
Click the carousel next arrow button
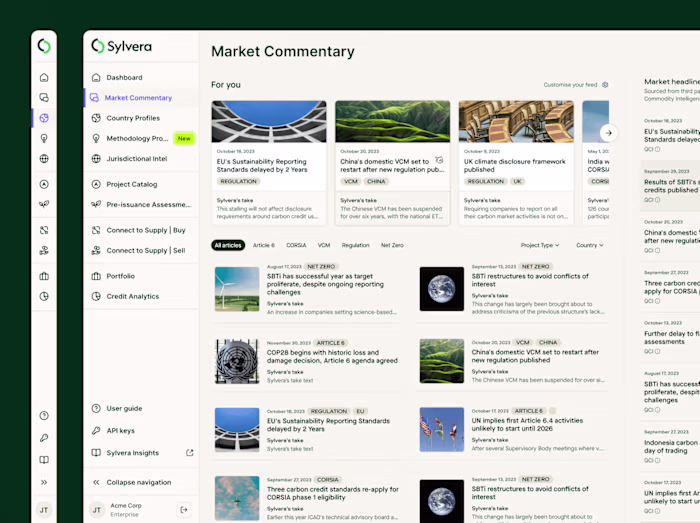tap(608, 133)
